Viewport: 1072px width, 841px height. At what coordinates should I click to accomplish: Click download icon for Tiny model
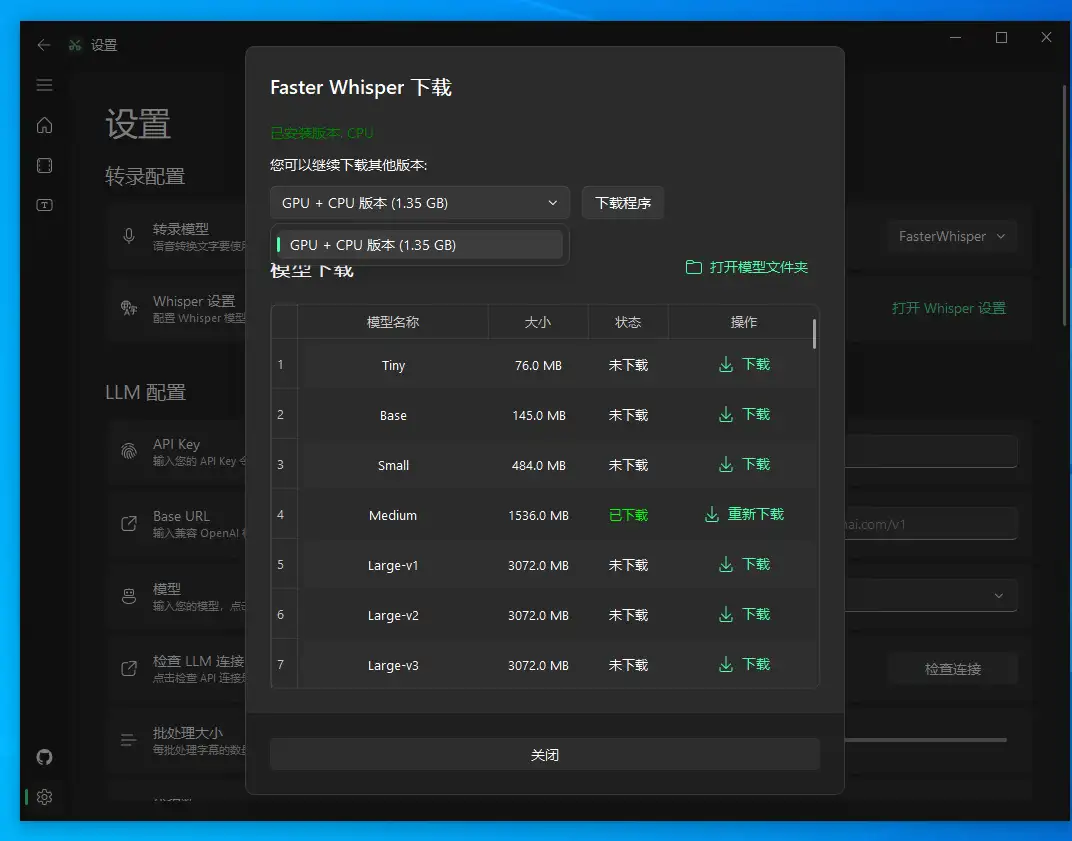[x=727, y=365]
